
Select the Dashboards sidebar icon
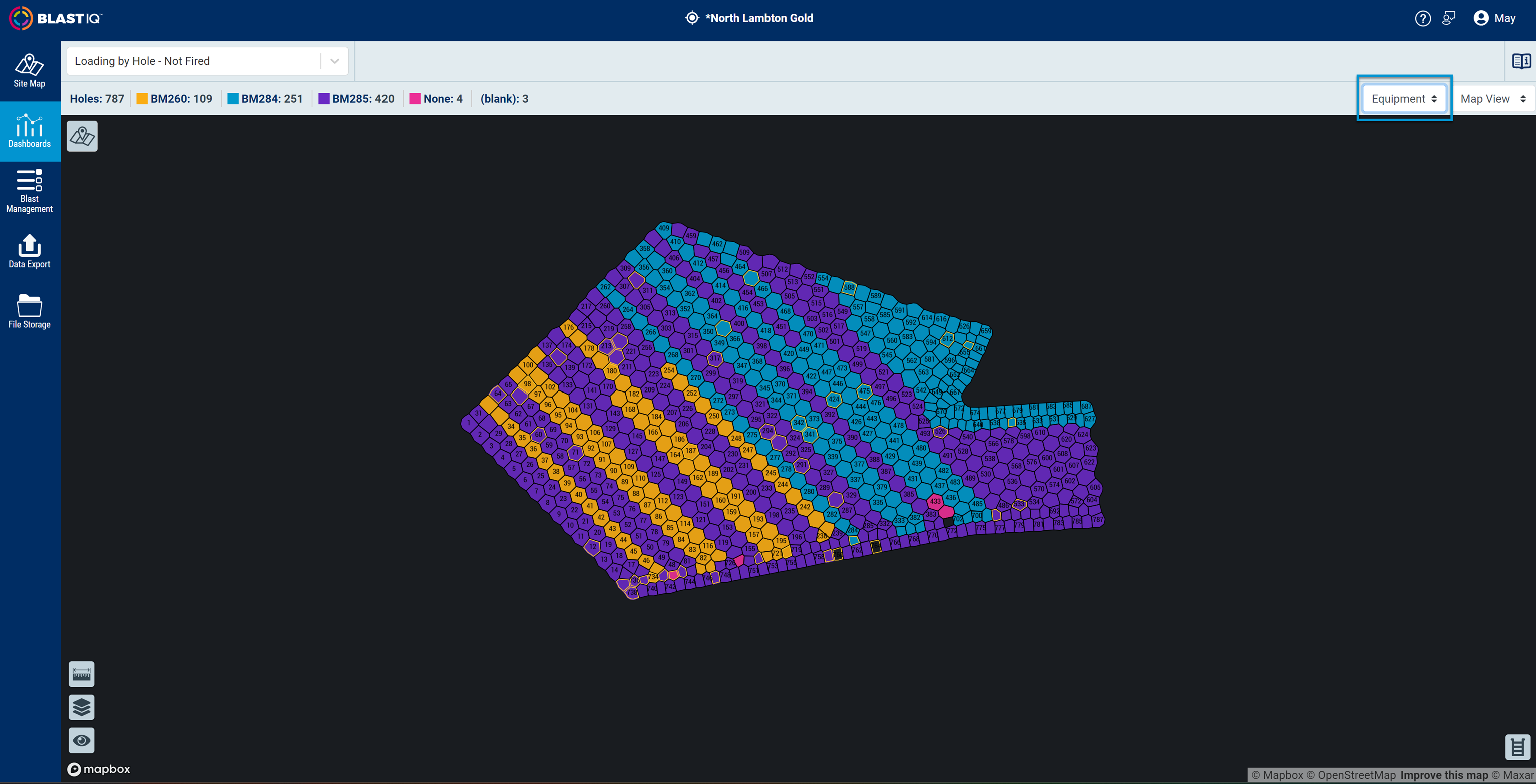coord(29,131)
